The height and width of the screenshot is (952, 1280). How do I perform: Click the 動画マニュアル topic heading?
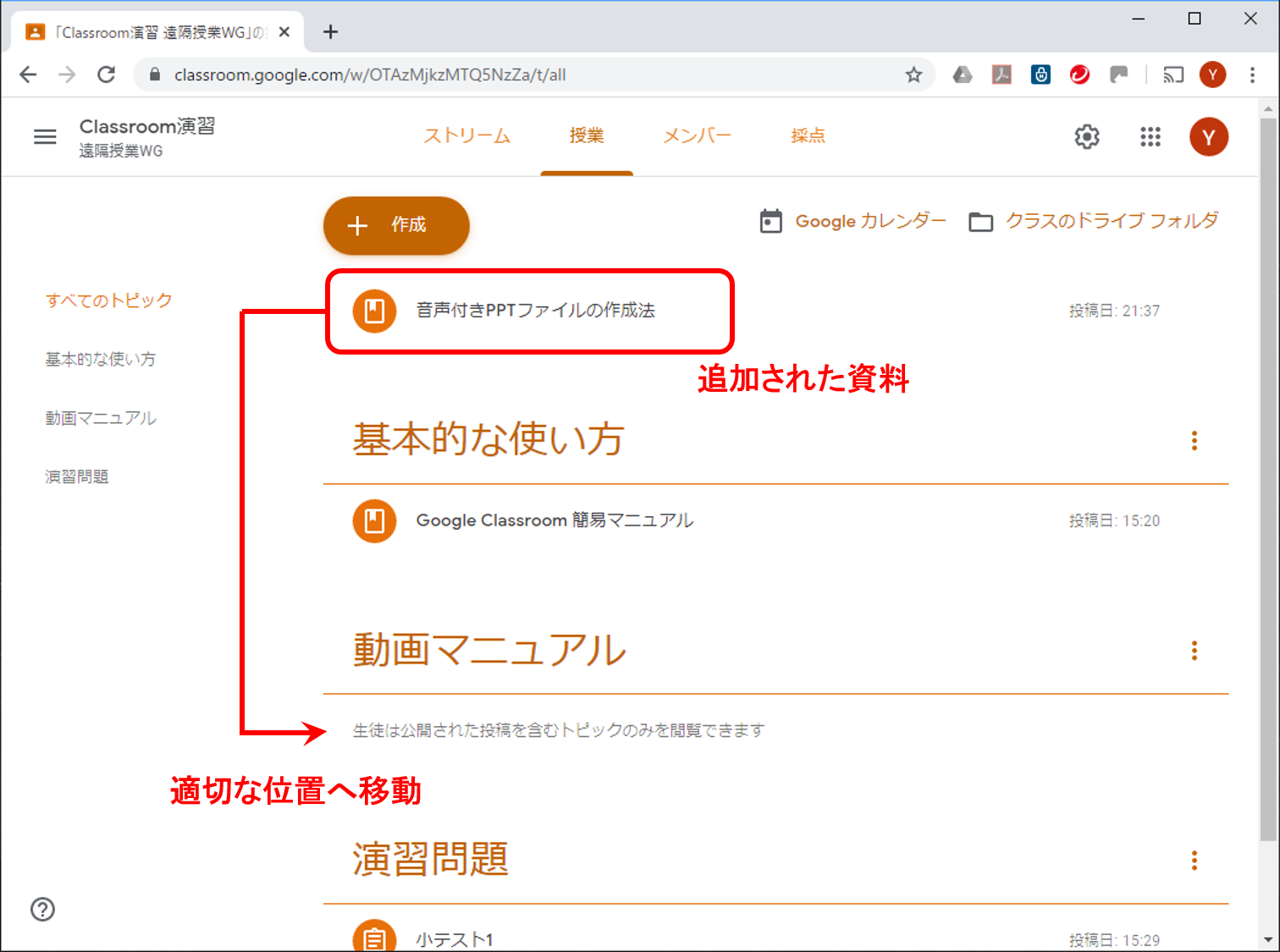point(489,649)
